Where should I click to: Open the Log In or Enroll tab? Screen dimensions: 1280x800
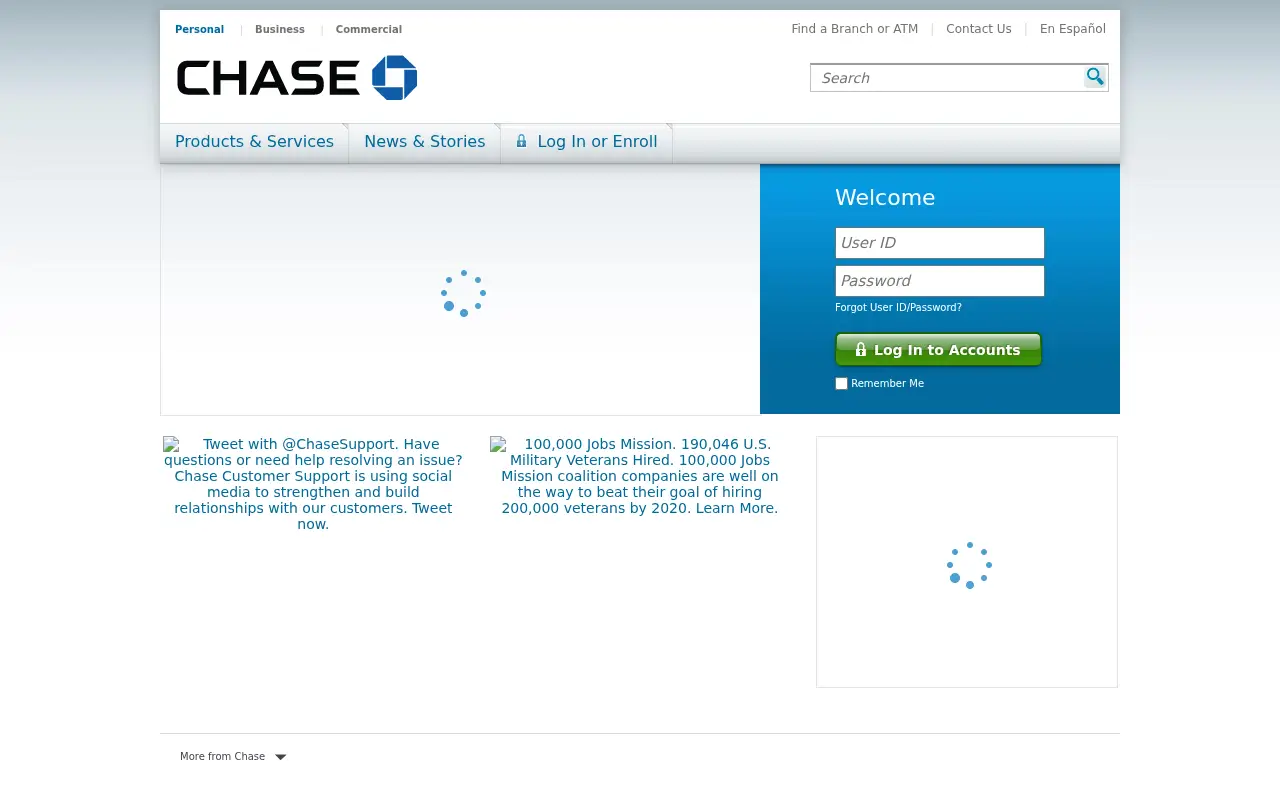[587, 142]
